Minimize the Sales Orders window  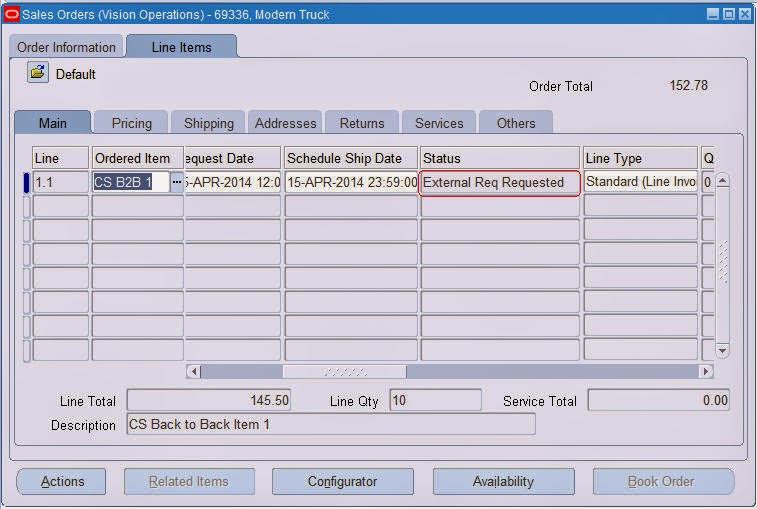tap(713, 14)
